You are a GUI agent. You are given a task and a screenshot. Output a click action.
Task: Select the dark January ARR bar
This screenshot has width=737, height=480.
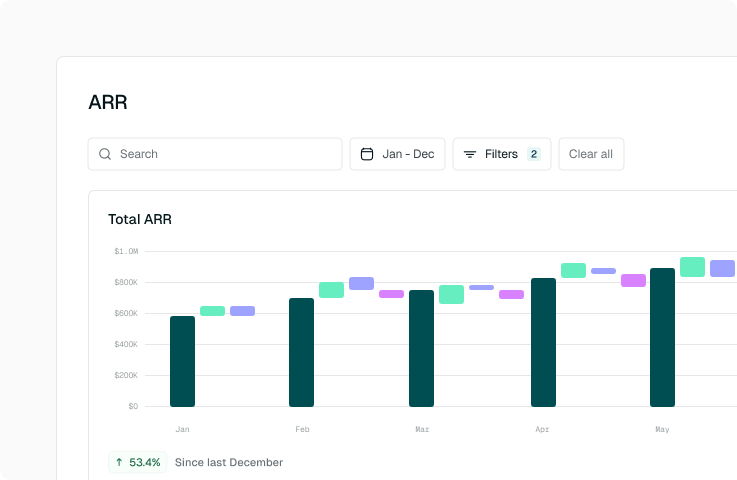pyautogui.click(x=182, y=361)
